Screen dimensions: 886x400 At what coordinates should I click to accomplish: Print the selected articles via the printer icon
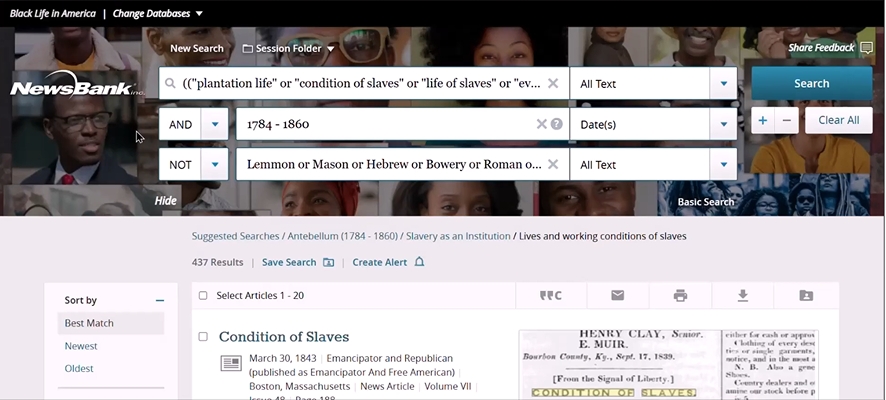[x=680, y=295]
